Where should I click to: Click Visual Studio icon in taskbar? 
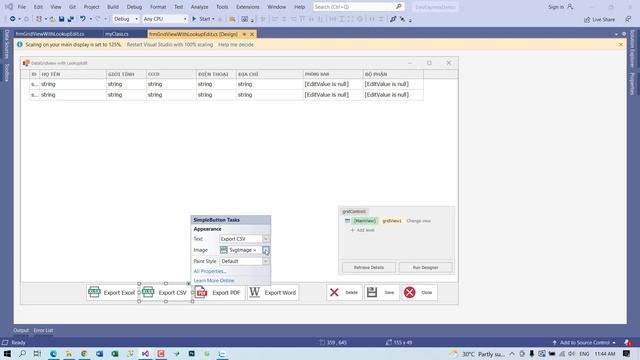(x=145, y=353)
